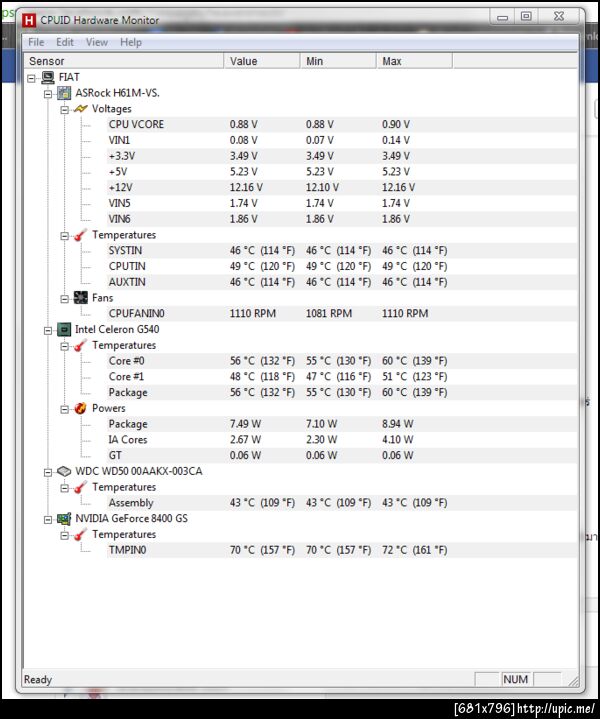Collapse the NVIDIA Temperatures group
Screen dimensions: 600x719
click(x=64, y=536)
